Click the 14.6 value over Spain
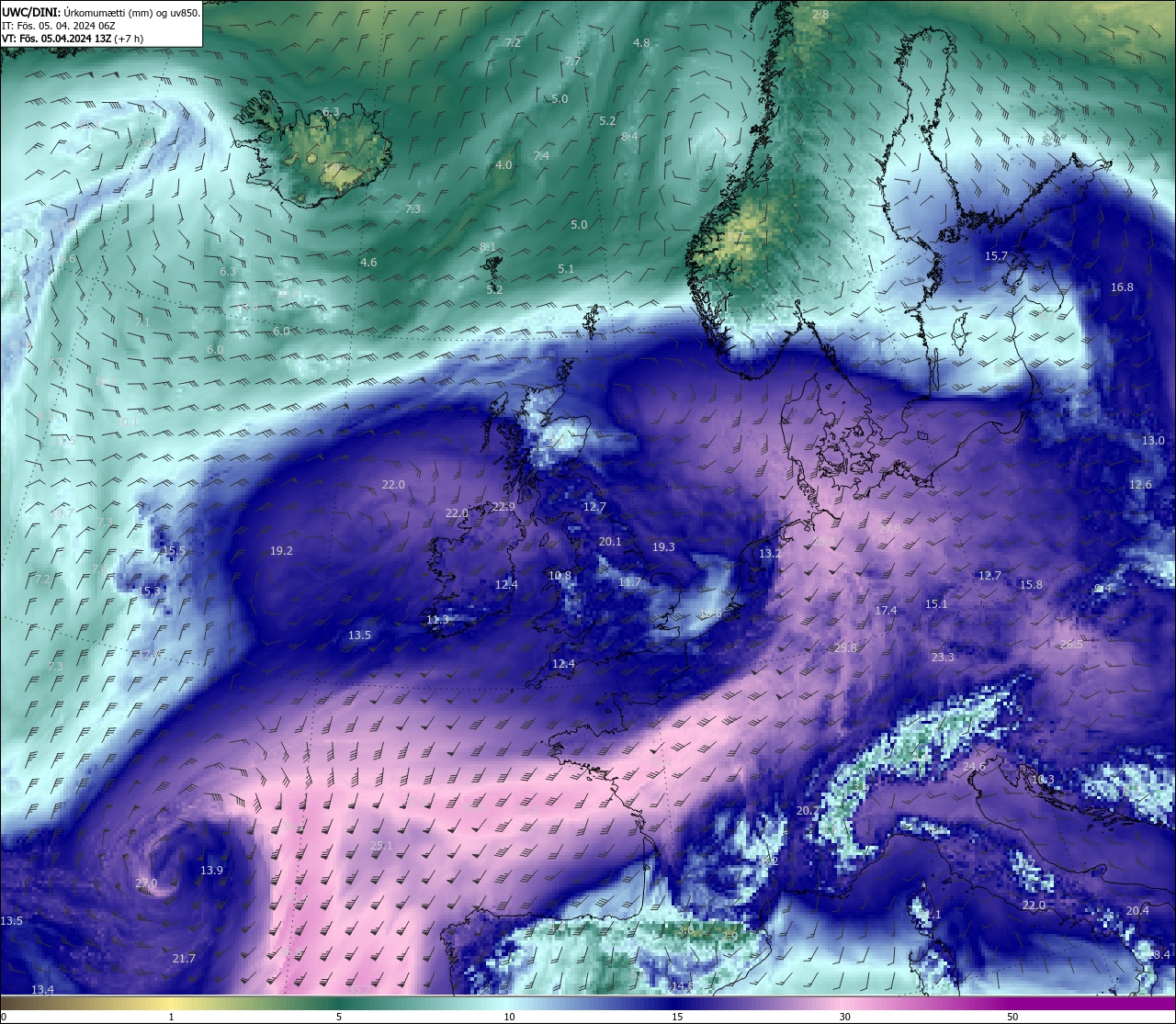Image resolution: width=1176 pixels, height=1024 pixels. (681, 987)
